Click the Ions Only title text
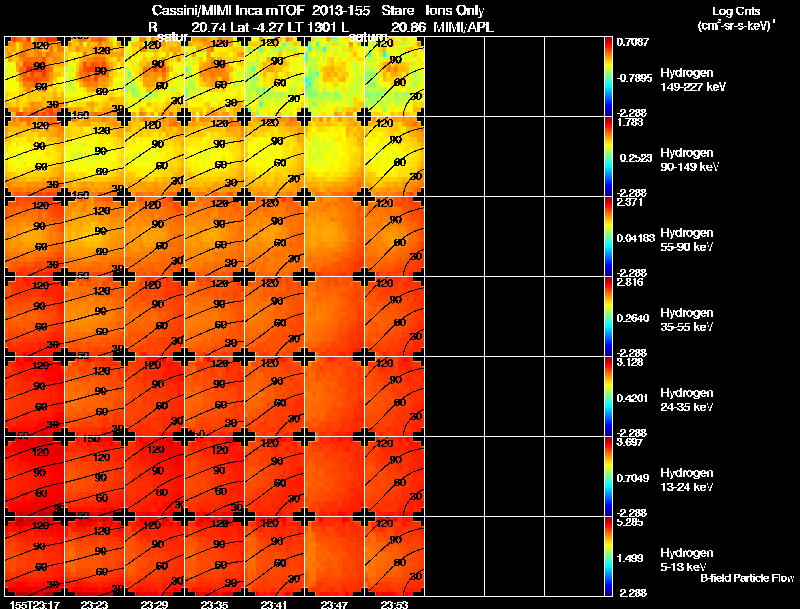 pos(455,10)
